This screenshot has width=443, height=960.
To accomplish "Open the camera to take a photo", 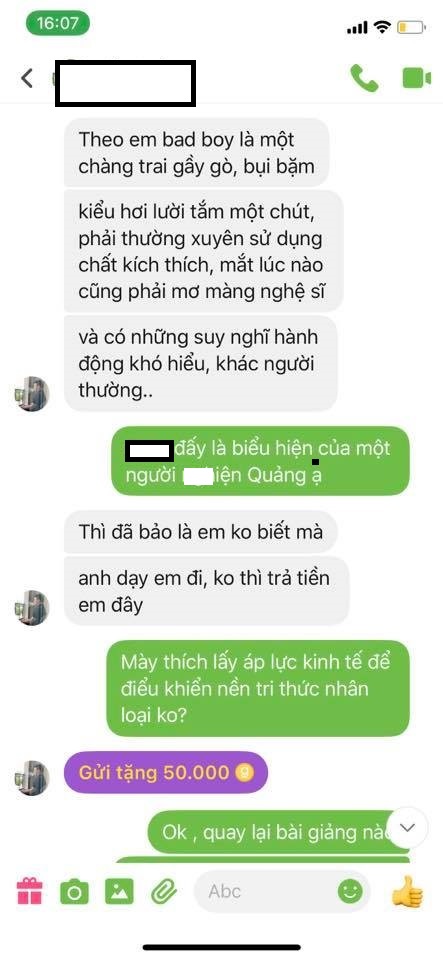I will point(75,891).
